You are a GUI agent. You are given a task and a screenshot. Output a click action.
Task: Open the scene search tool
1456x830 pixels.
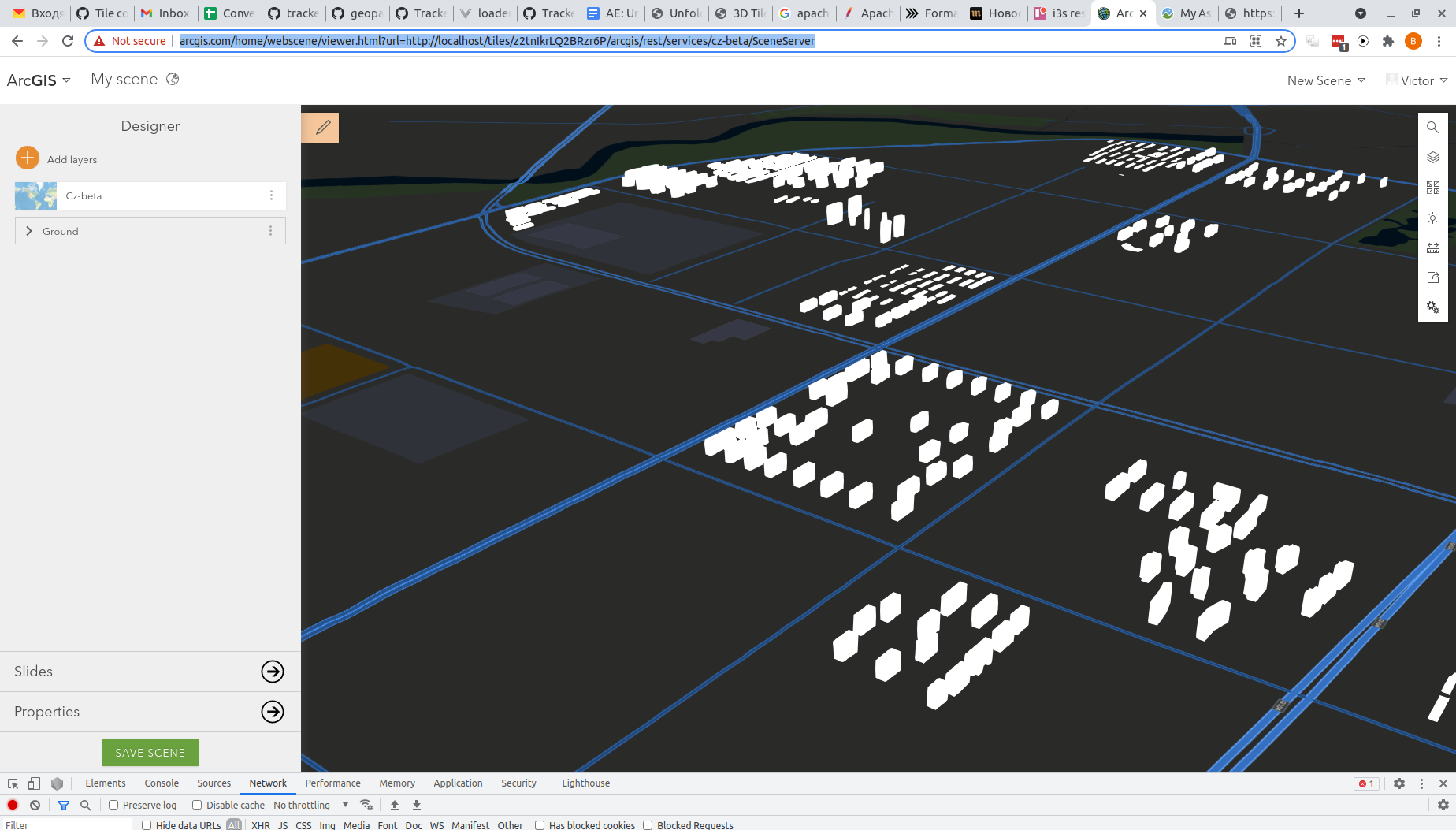[1432, 127]
